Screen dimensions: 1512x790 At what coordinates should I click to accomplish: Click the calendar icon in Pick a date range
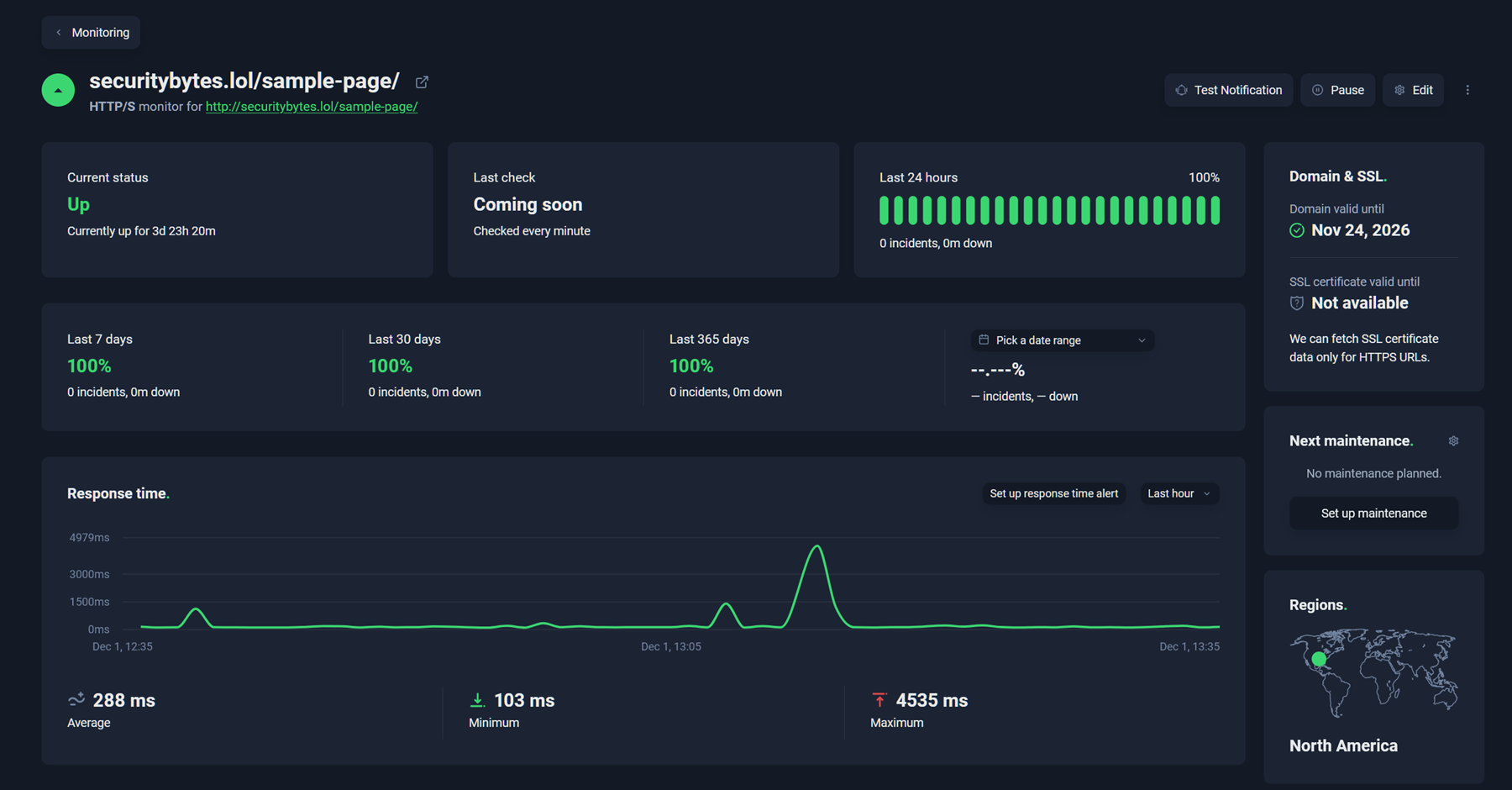(x=984, y=340)
